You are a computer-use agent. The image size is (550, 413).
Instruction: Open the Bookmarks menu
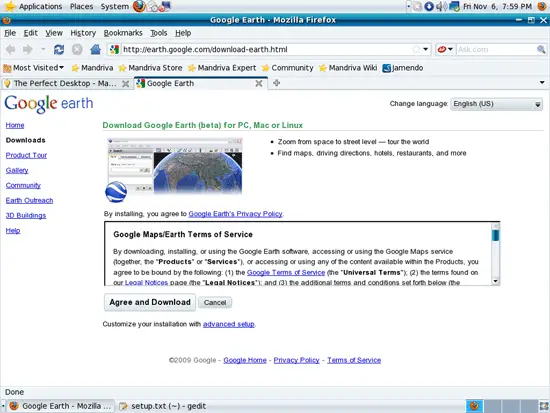tap(123, 33)
